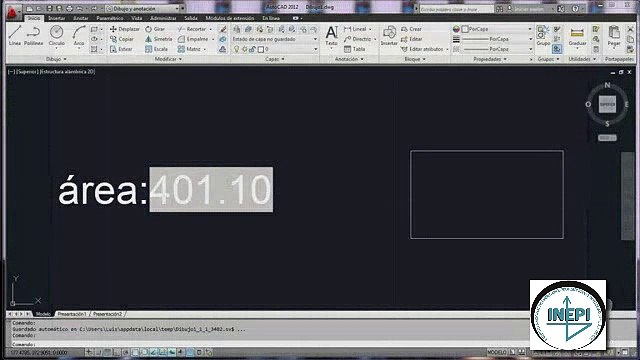This screenshot has height=360, width=640.
Task: Expand the Capas panel
Action: coord(275,59)
